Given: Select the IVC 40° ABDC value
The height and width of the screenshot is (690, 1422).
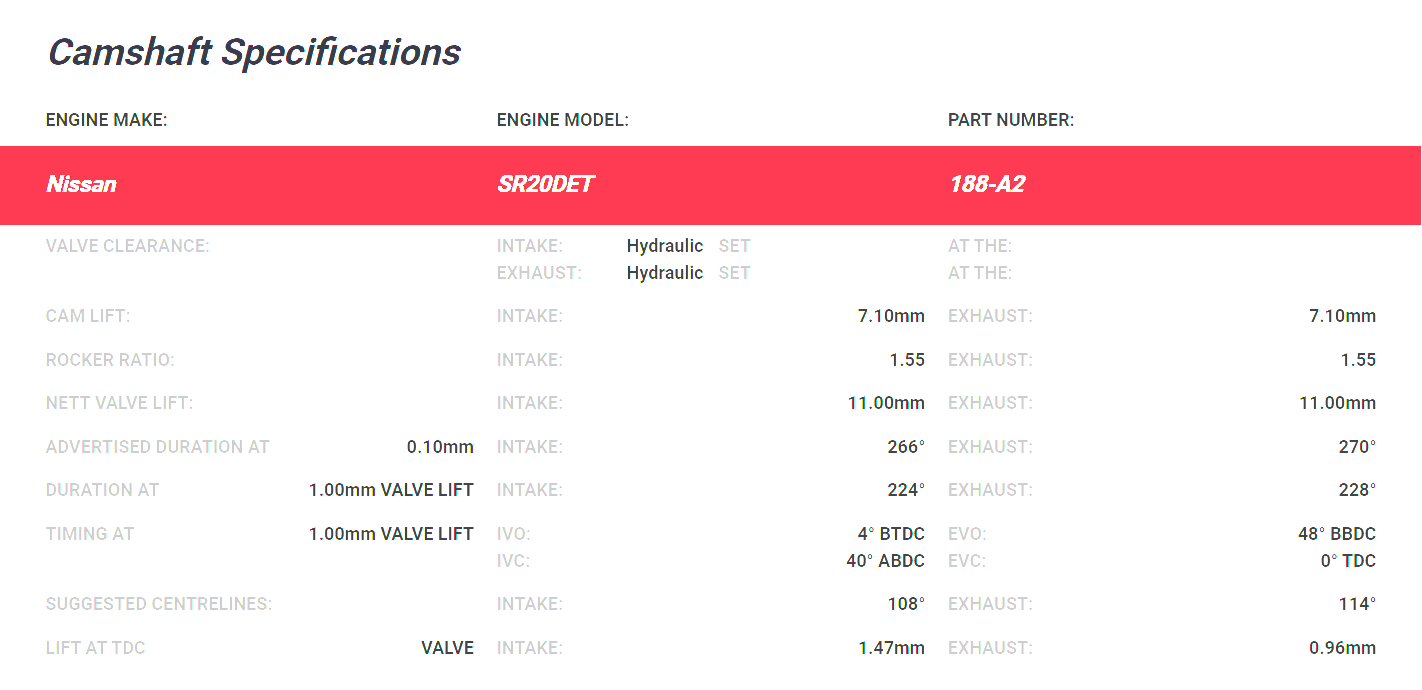Looking at the screenshot, I should (x=886, y=561).
